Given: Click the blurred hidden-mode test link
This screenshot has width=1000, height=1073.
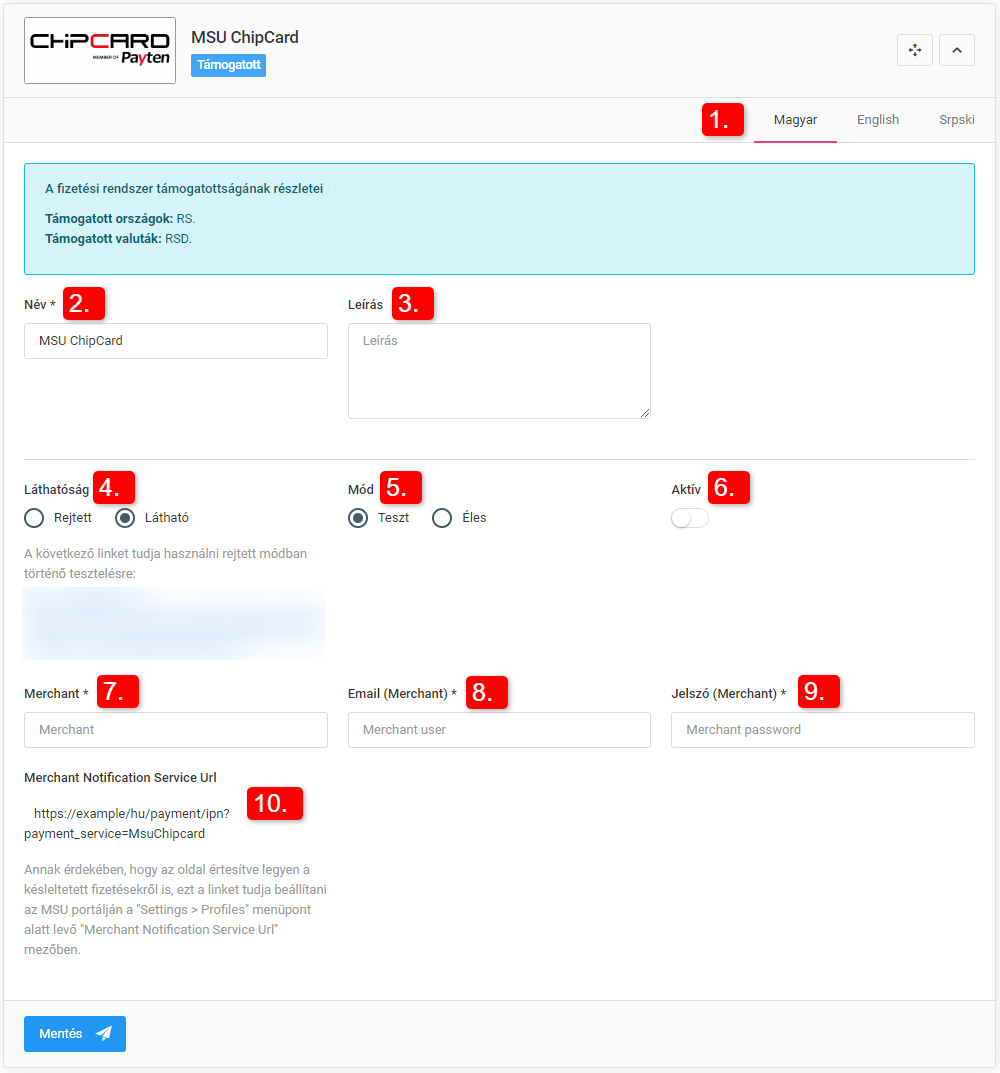Looking at the screenshot, I should pos(175,624).
